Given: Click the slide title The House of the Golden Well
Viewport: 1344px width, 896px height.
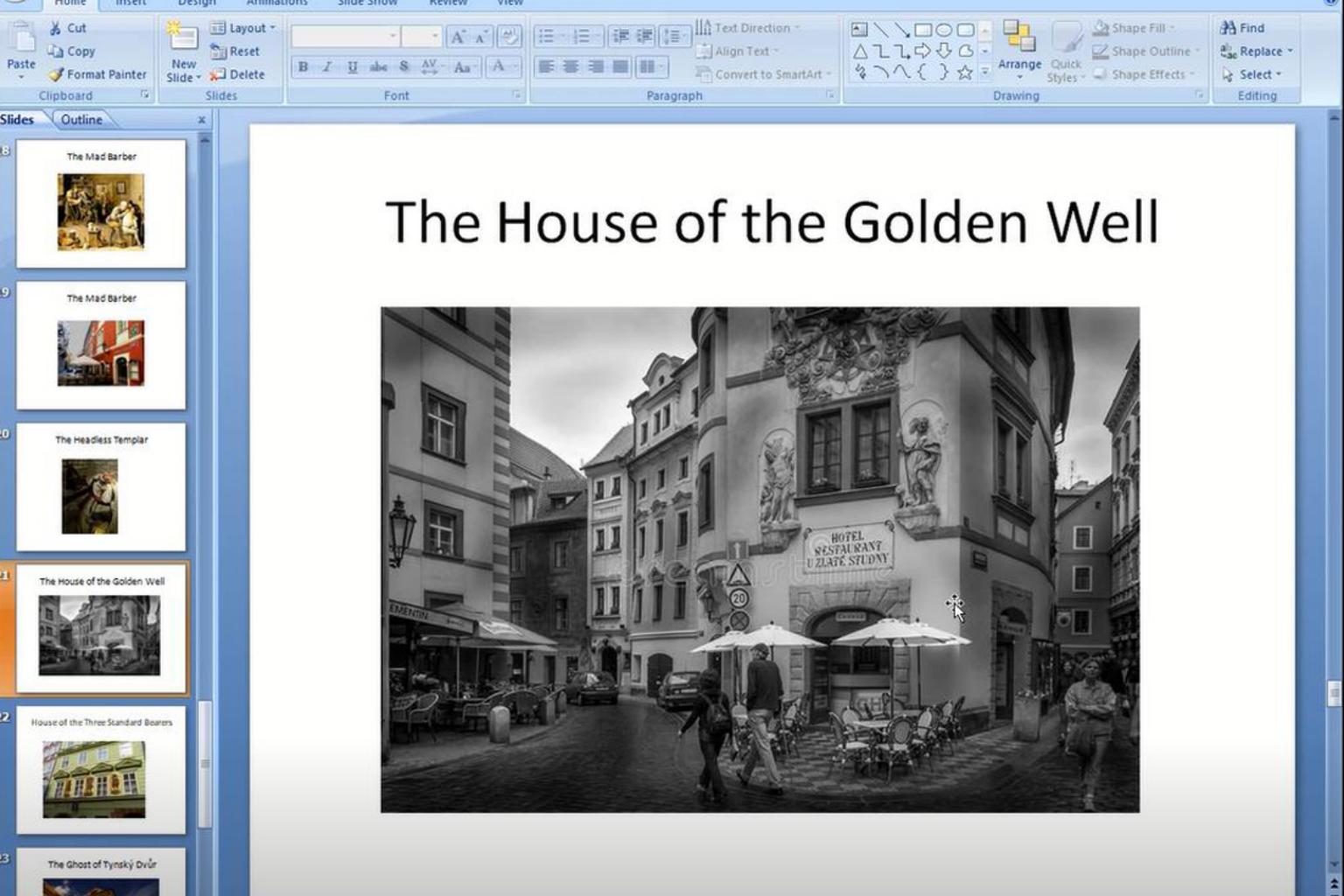Looking at the screenshot, I should point(772,221).
